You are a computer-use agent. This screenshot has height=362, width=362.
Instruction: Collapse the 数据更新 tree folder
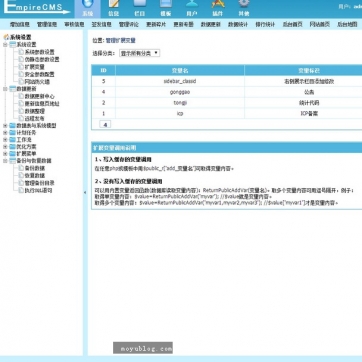tap(5, 89)
